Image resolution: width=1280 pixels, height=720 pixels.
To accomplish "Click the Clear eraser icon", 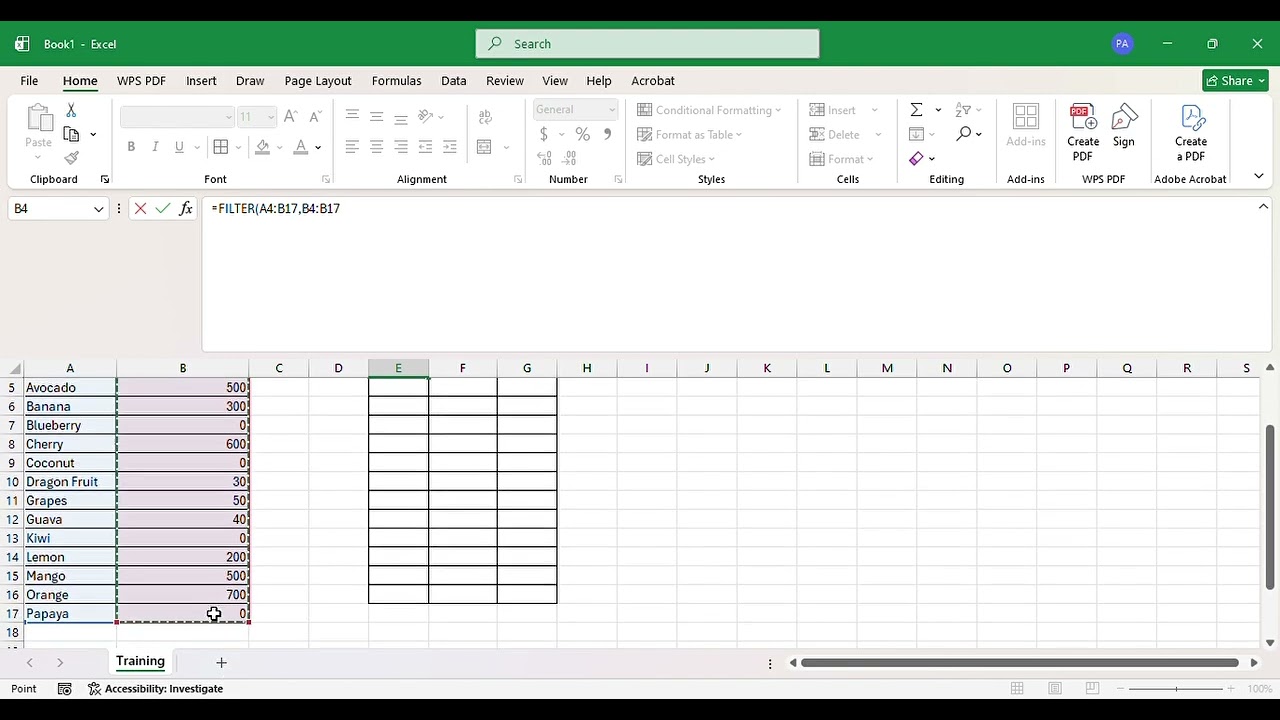I will point(916,158).
